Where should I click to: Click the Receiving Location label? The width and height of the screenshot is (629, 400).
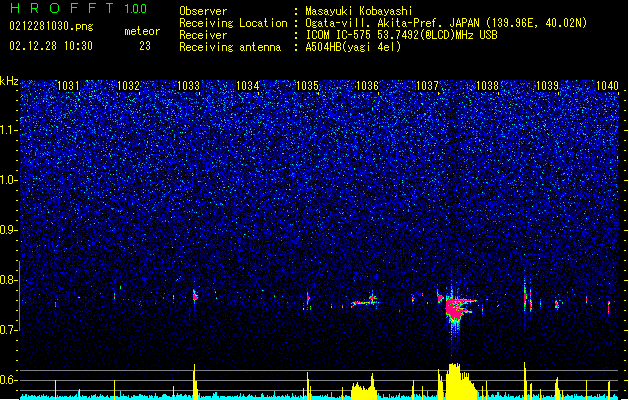point(233,23)
